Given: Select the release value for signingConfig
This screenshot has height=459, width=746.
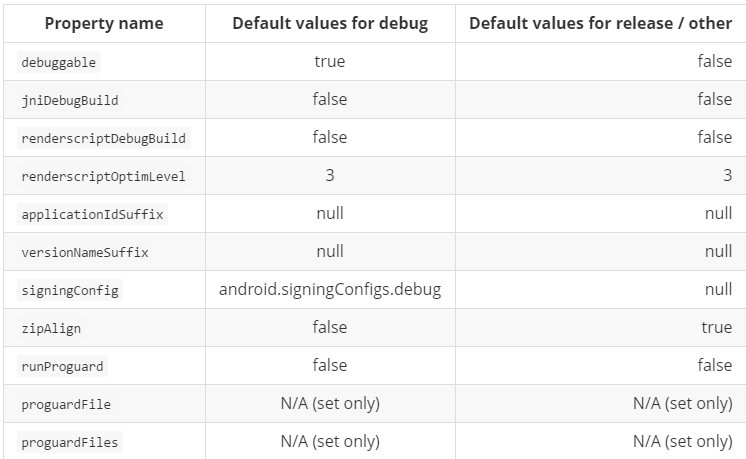Looking at the screenshot, I should click(718, 289).
